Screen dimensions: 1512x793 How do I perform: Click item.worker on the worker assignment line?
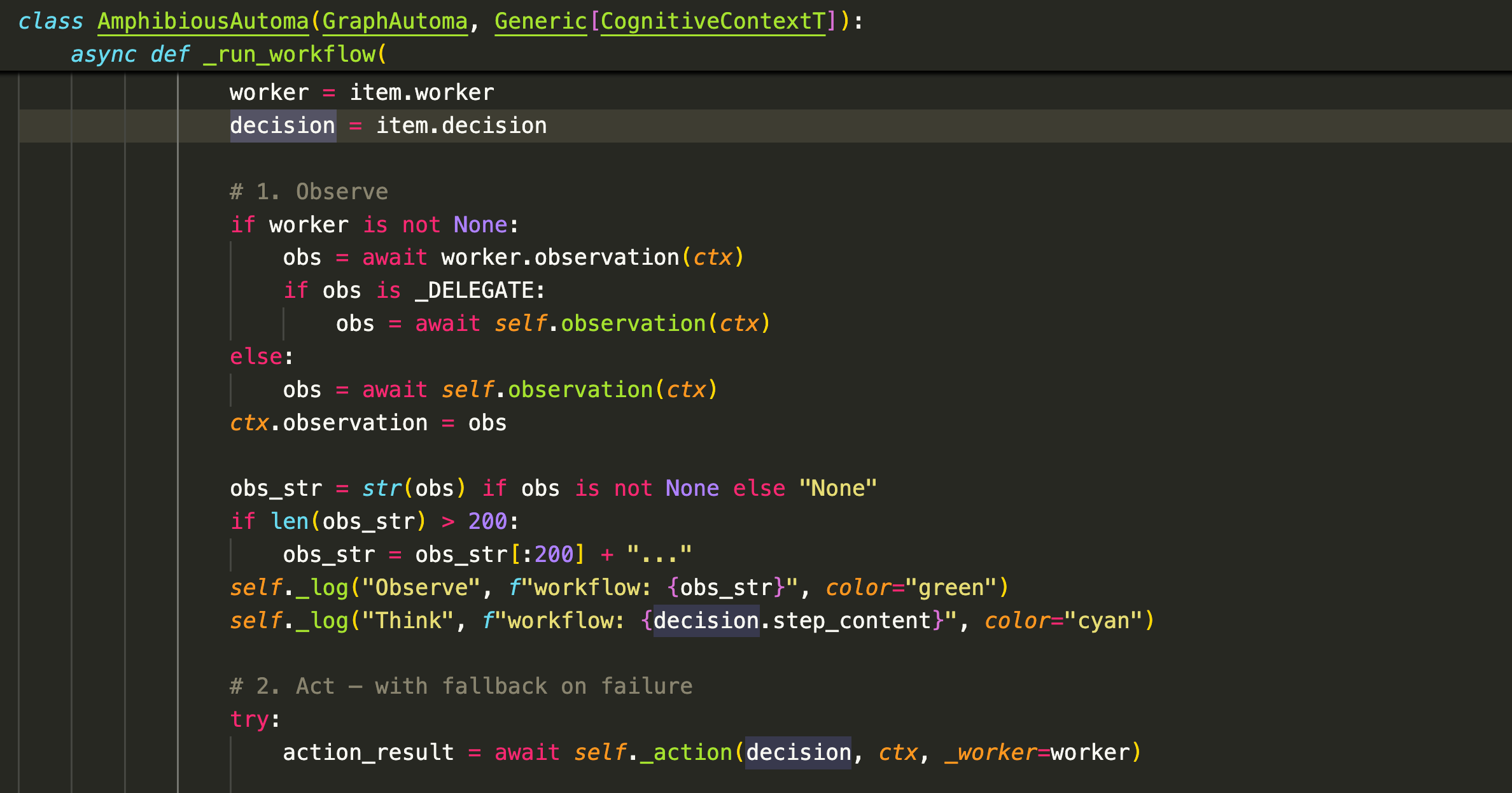pos(421,93)
